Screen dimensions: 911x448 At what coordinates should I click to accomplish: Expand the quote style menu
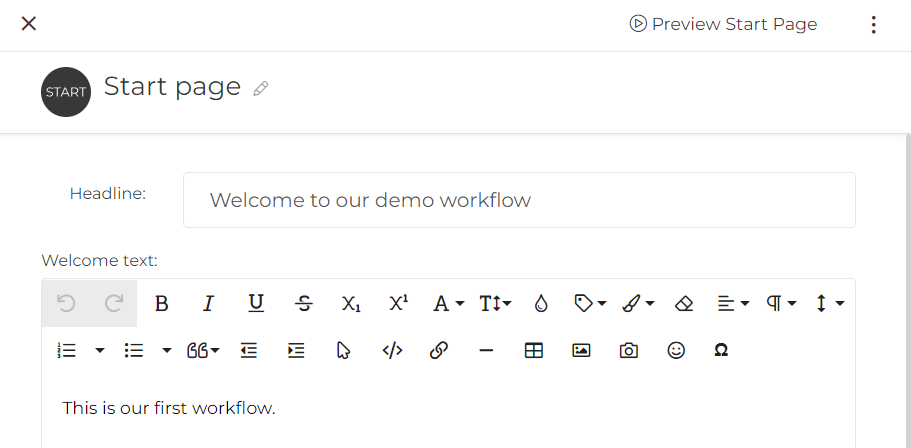(203, 350)
